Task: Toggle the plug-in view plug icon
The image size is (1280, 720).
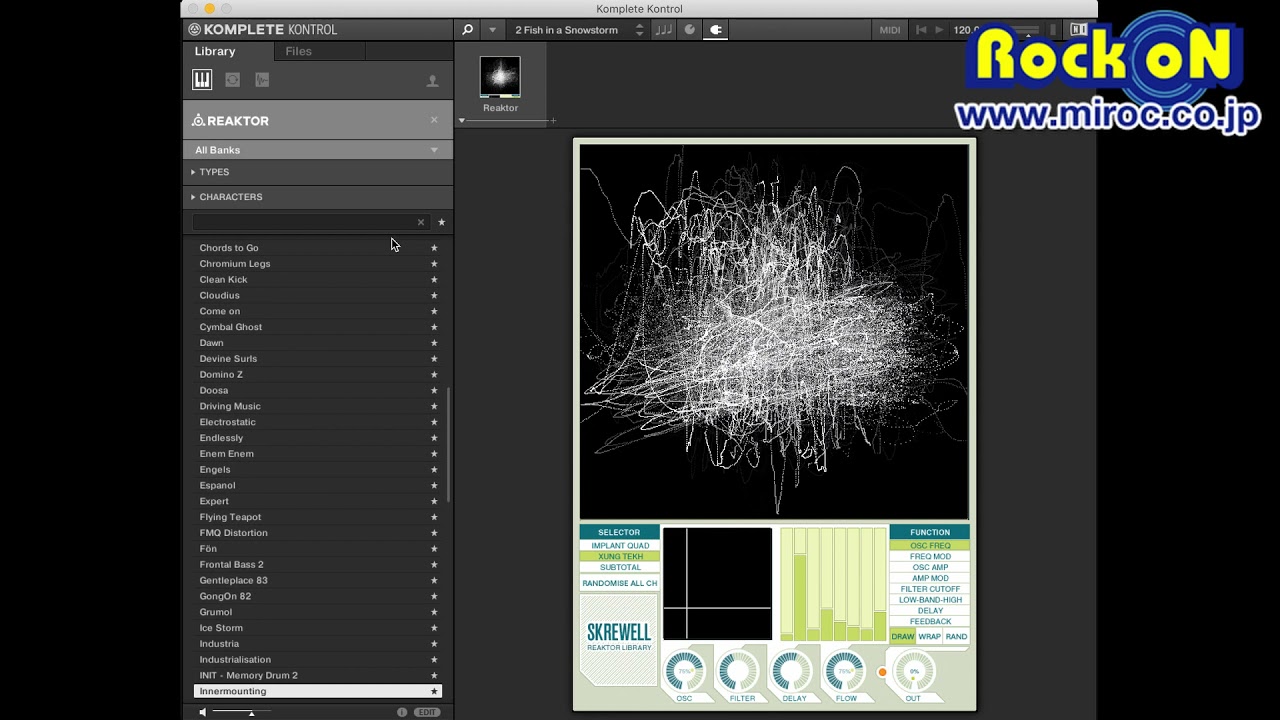Action: pyautogui.click(x=715, y=30)
